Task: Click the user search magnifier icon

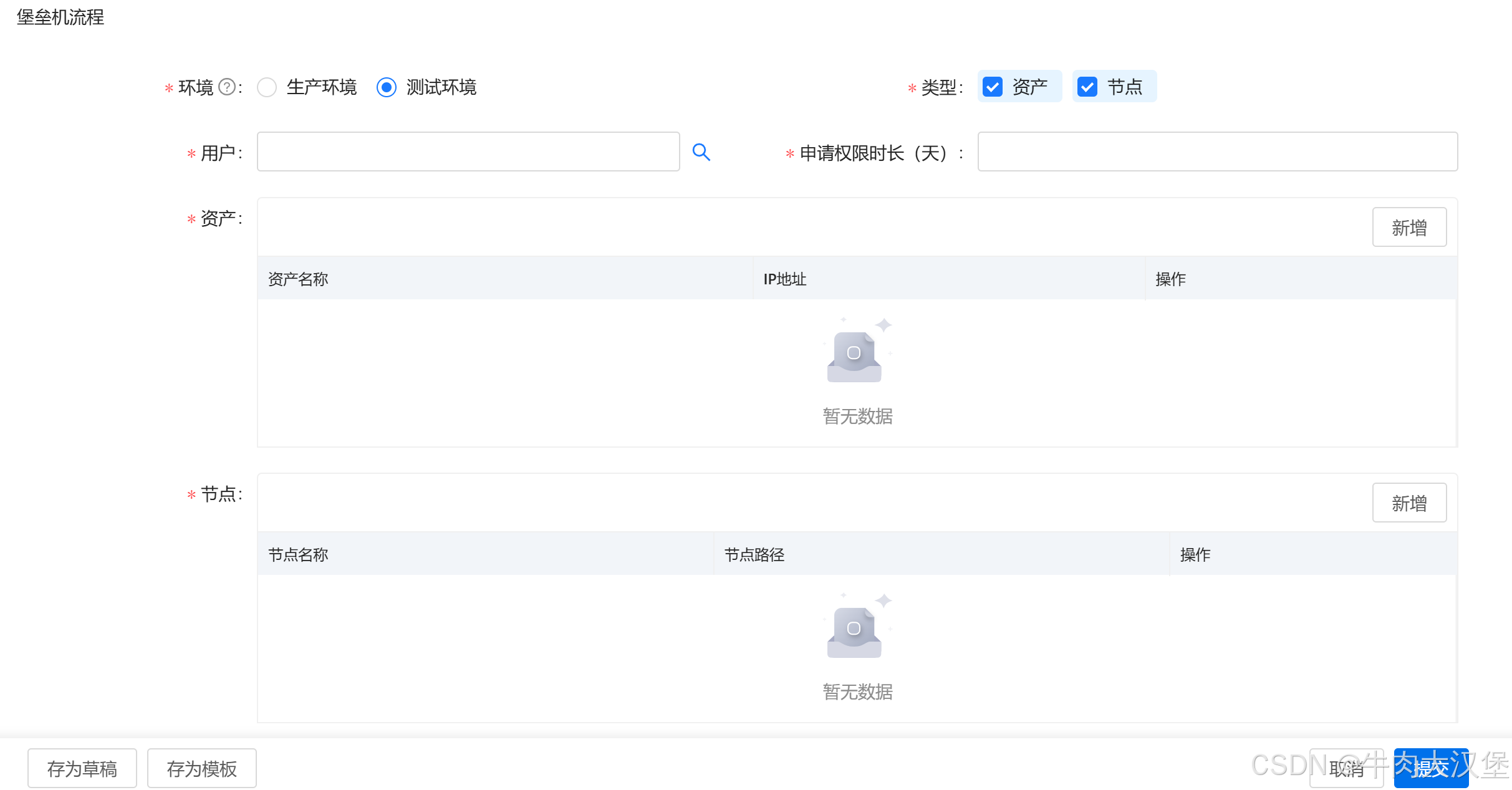Action: 701,152
